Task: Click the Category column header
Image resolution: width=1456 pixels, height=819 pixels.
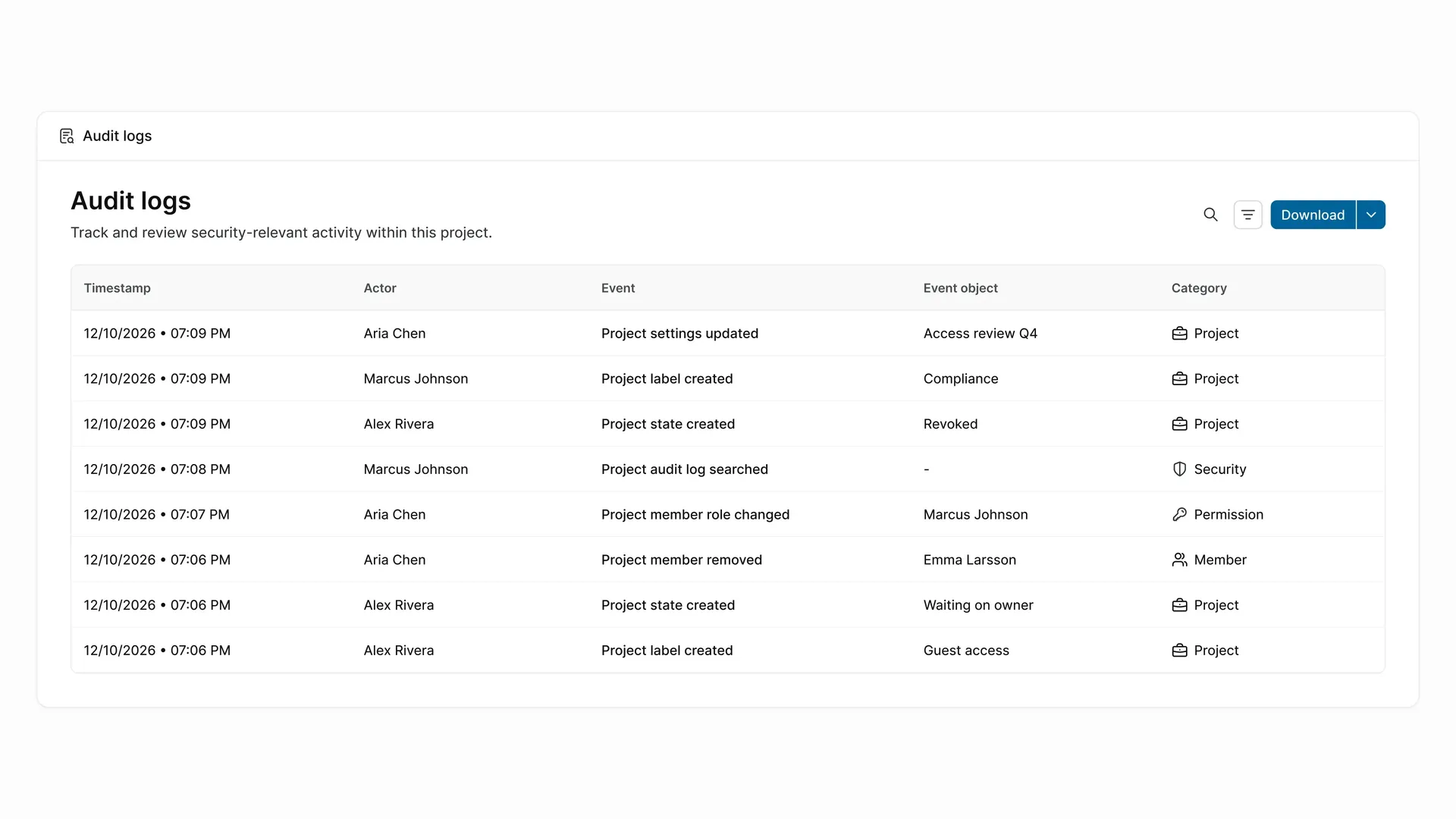Action: (x=1199, y=288)
